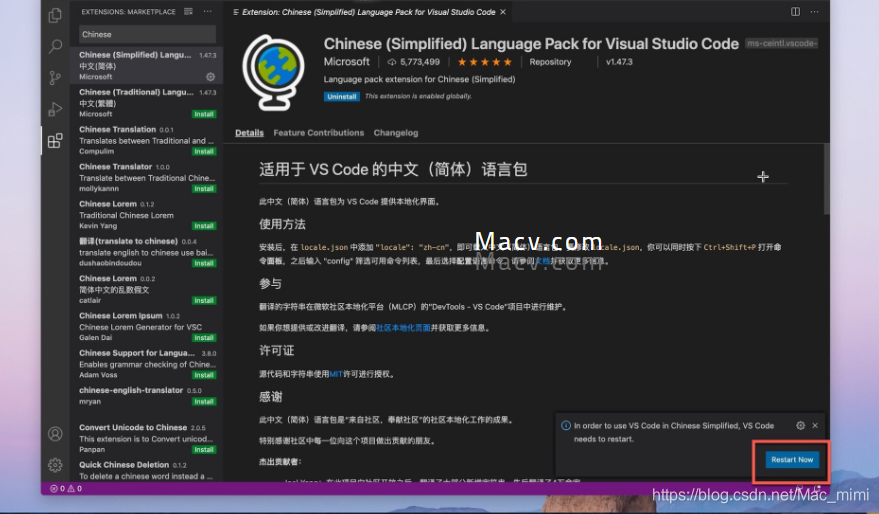Screen dimensions: 879x514
Task: Clear extensions search results icon
Action: [188, 12]
